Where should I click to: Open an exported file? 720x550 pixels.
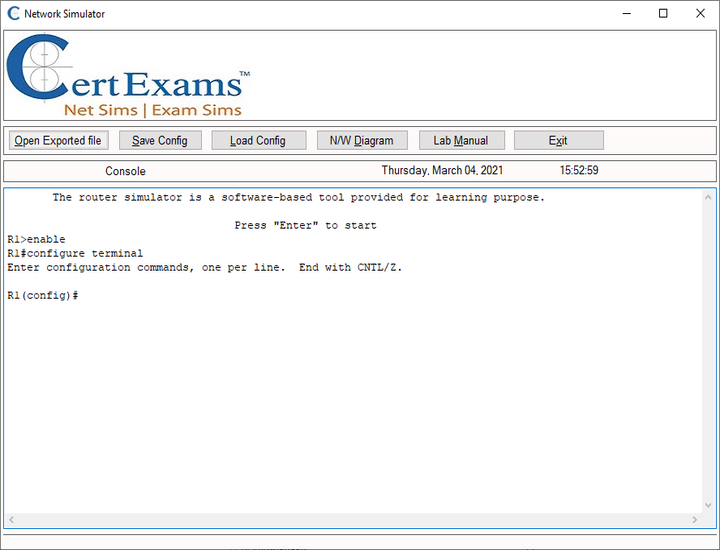click(x=58, y=140)
